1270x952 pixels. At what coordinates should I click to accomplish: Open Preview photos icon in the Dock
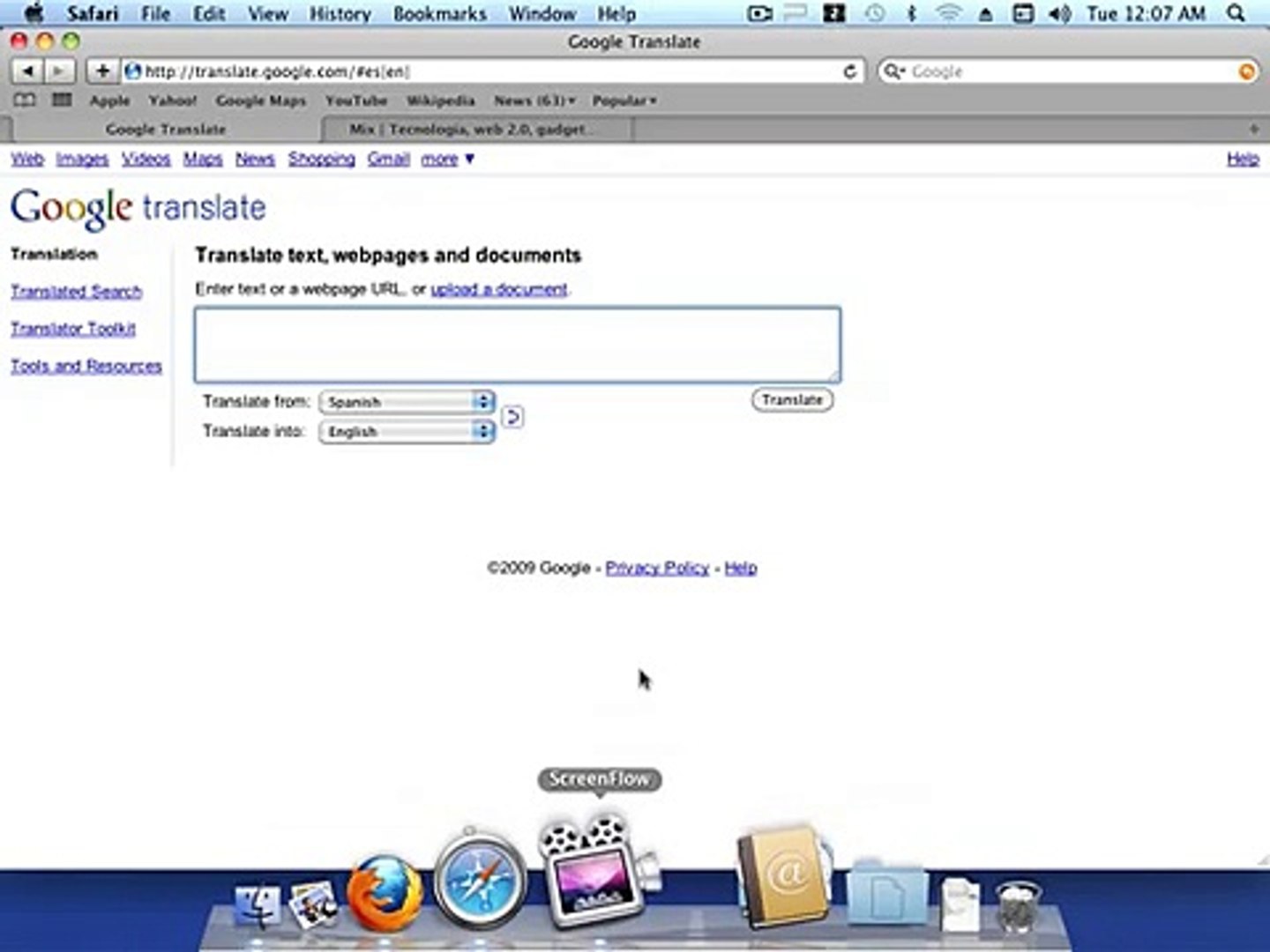click(314, 905)
